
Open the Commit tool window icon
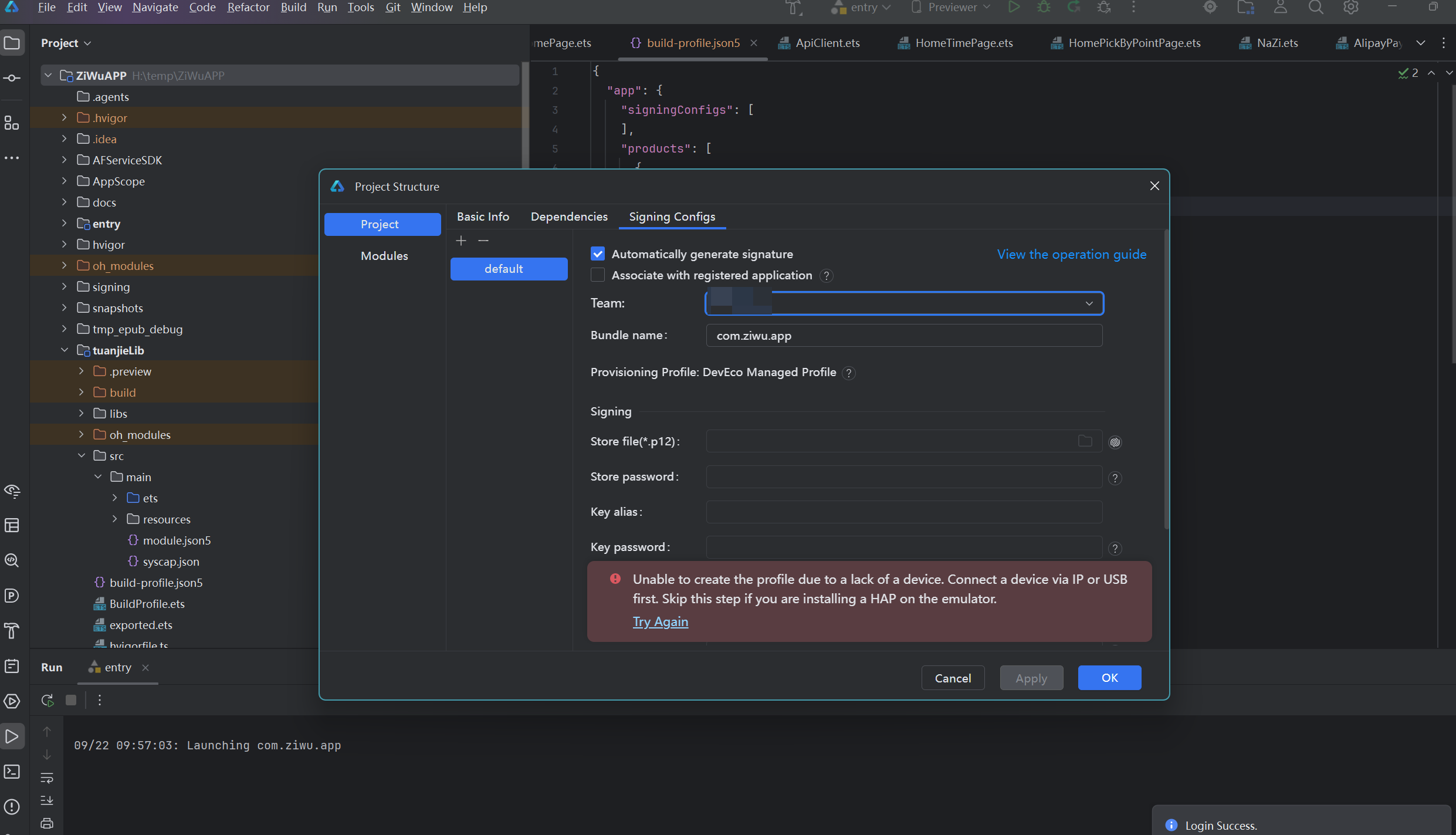[12, 78]
